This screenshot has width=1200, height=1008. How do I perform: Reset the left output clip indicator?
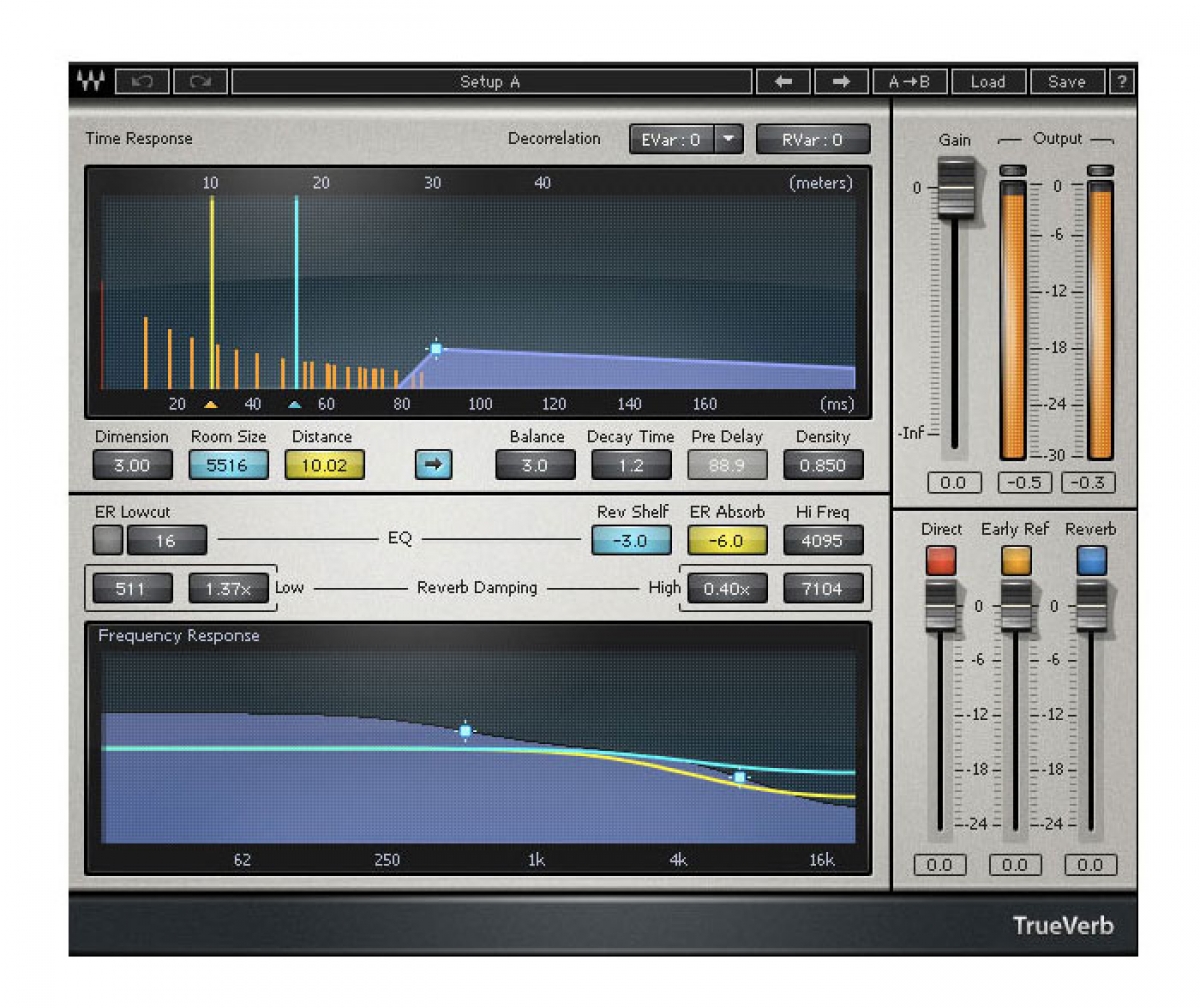pos(1013,171)
